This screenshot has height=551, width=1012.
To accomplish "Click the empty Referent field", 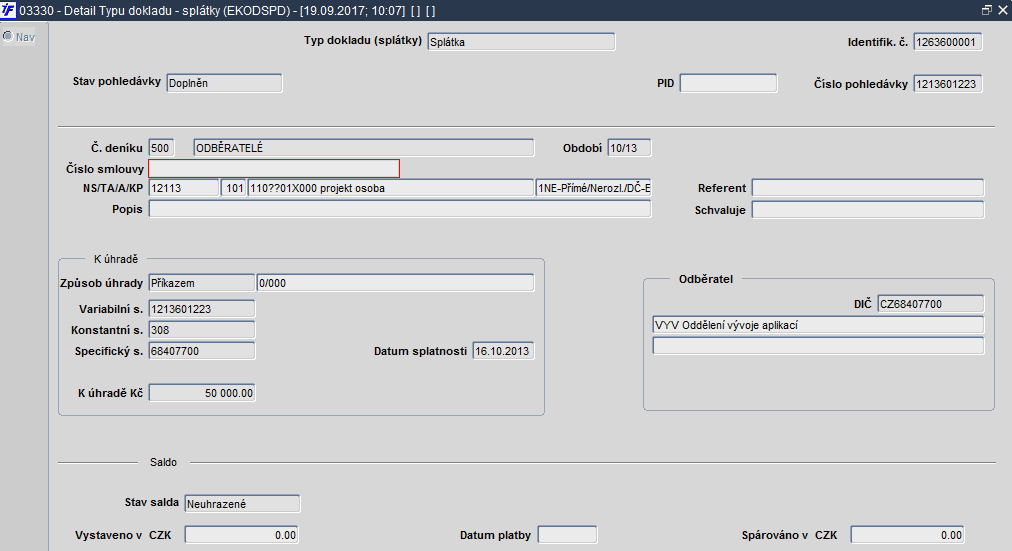I will coord(867,188).
